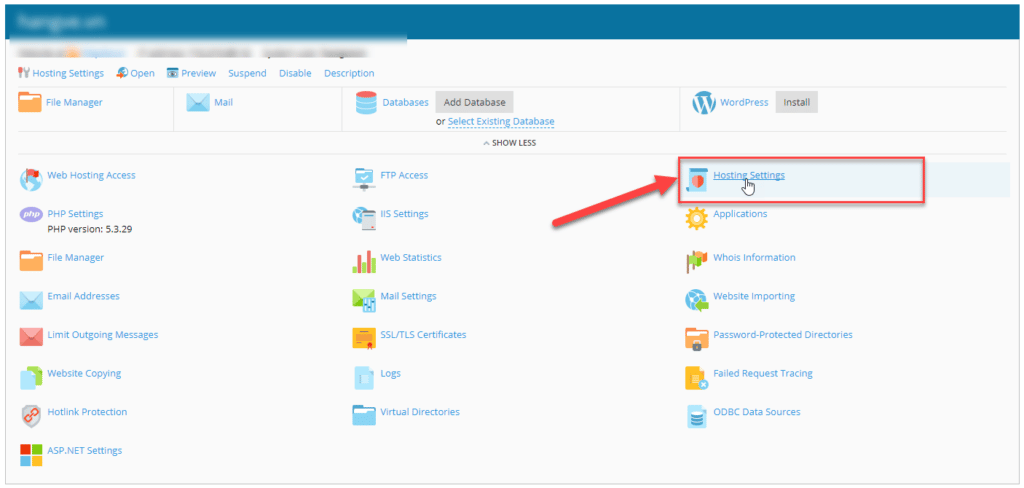The height and width of the screenshot is (488, 1024).
Task: Click the ASP.NET Settings icon
Action: tap(31, 454)
